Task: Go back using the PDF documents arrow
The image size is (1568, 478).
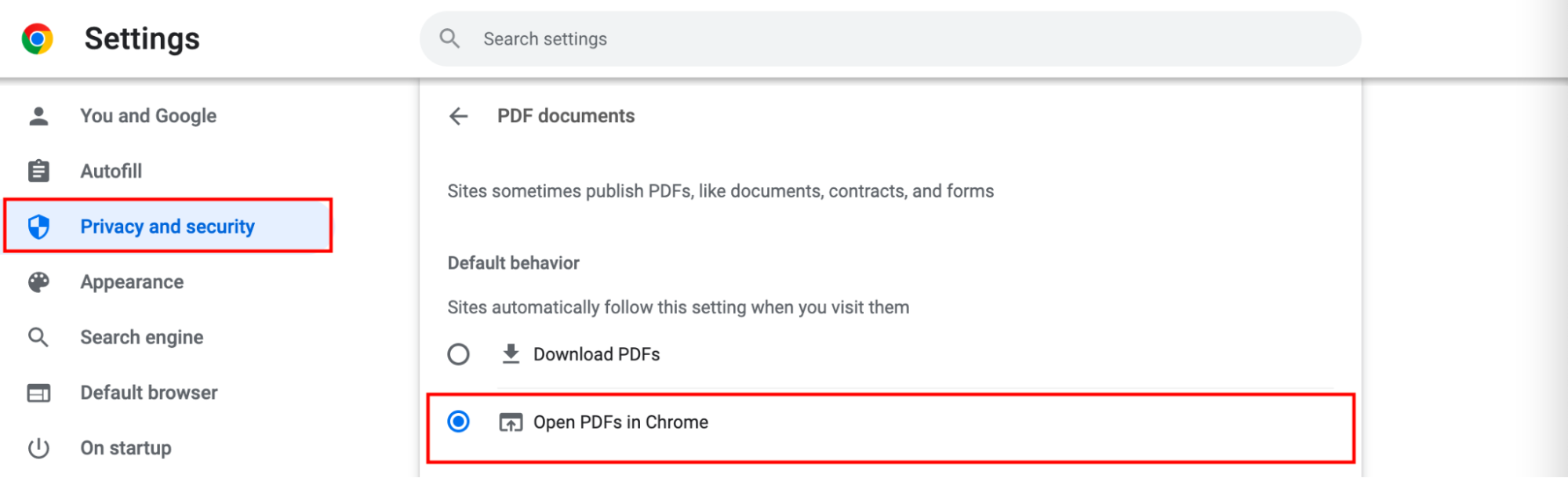Action: [459, 116]
